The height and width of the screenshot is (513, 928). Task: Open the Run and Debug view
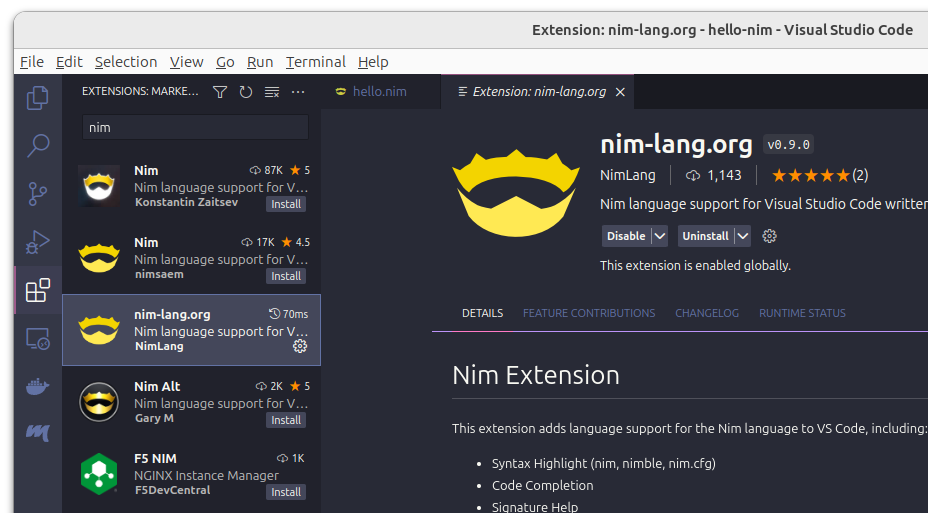pos(38,242)
